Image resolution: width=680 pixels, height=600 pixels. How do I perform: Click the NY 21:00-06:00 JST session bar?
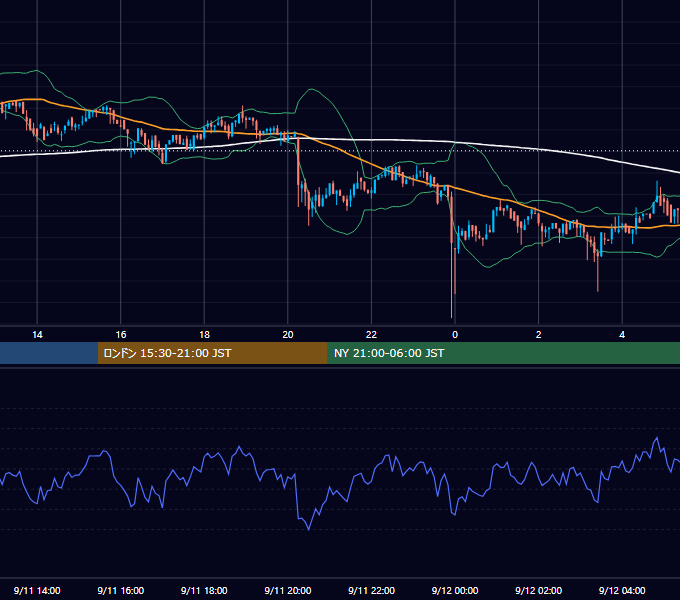(503, 353)
